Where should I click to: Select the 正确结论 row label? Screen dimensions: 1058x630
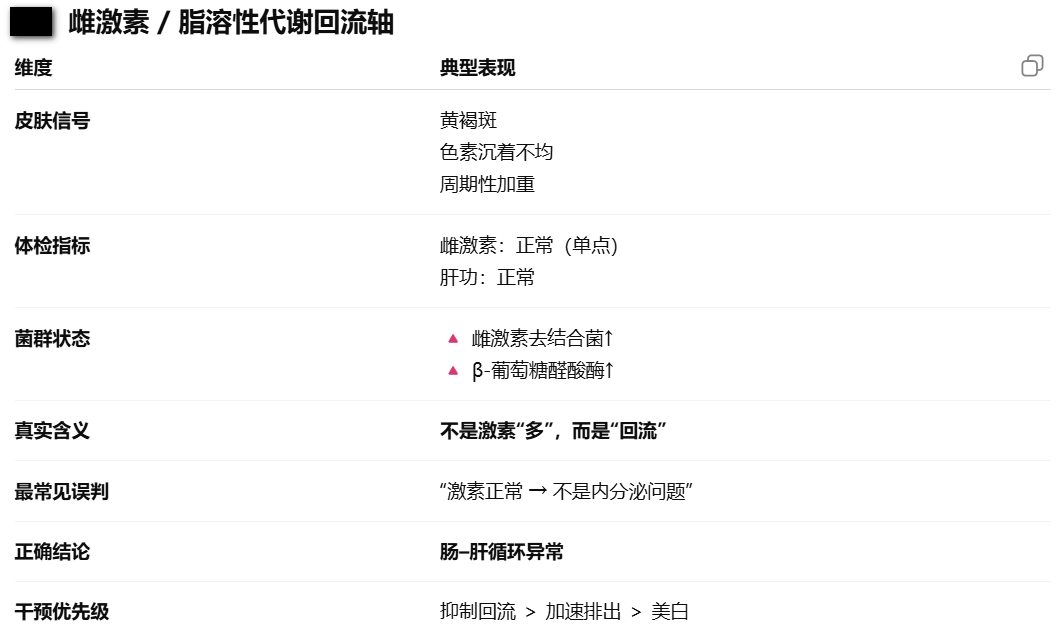(52, 552)
